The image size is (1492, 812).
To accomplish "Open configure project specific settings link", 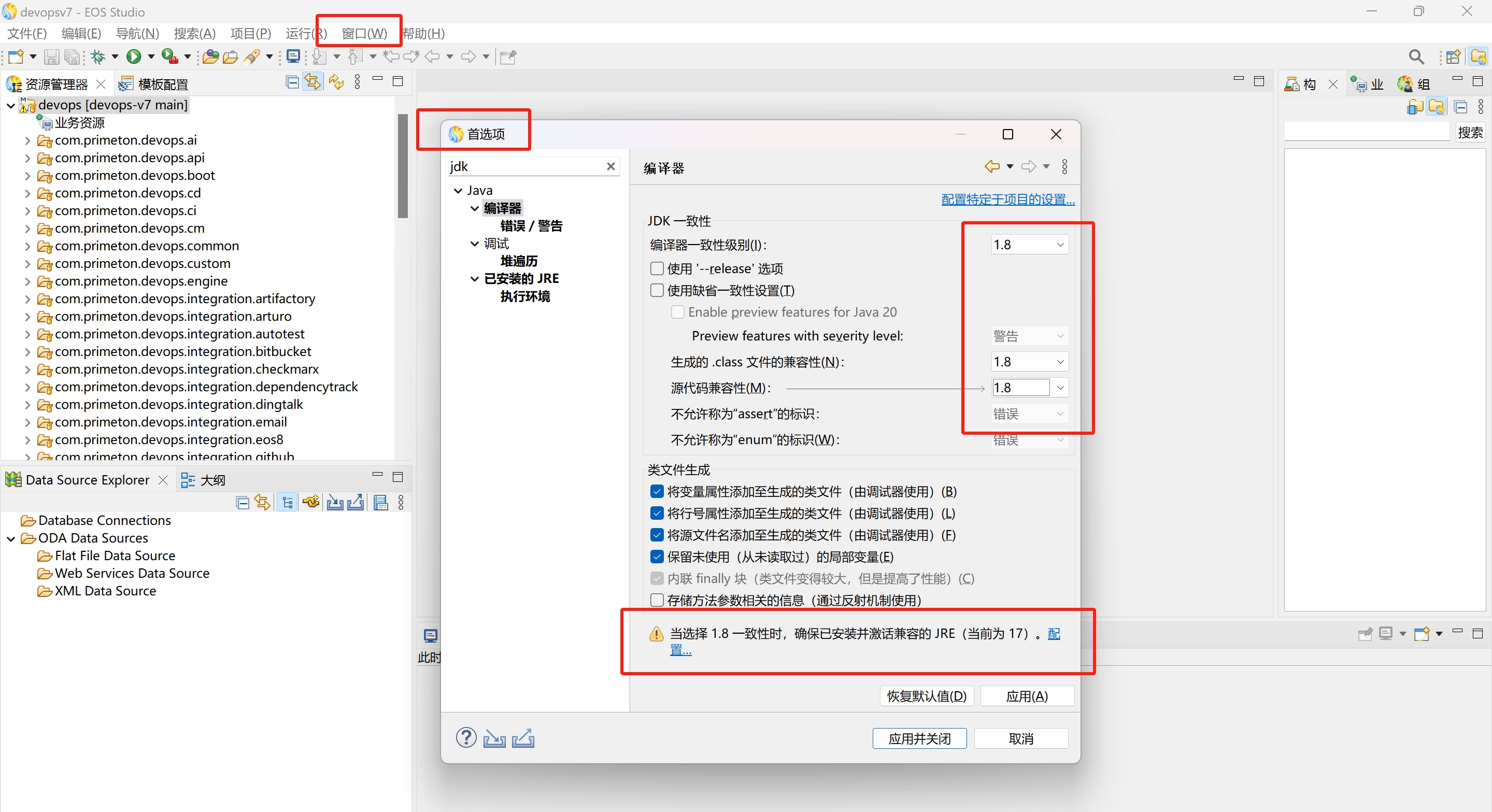I will [x=1007, y=199].
